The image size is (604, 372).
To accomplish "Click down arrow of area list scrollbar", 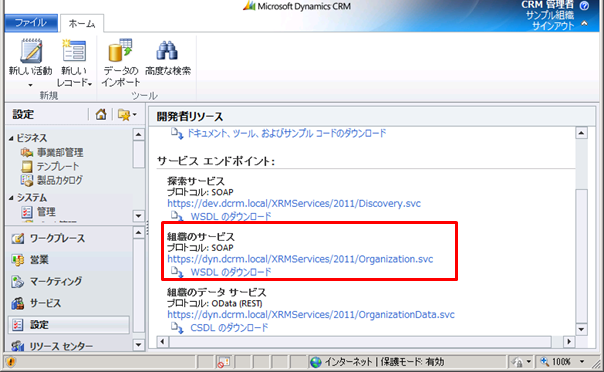I will (x=138, y=345).
